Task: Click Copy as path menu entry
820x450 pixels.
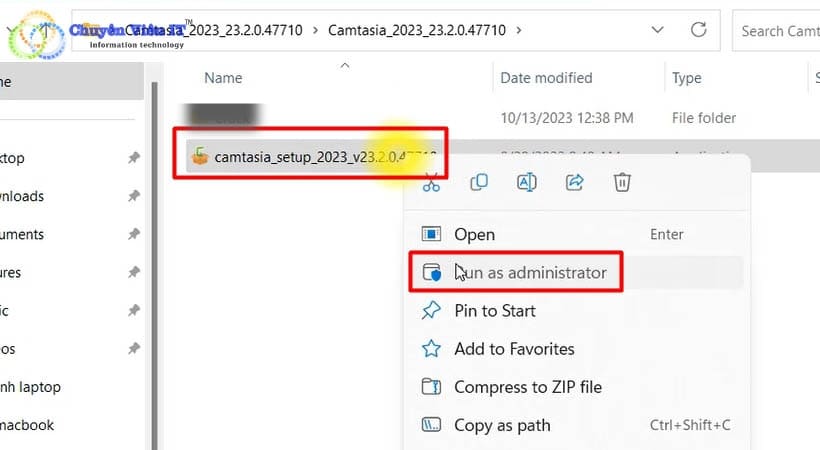Action: (502, 425)
